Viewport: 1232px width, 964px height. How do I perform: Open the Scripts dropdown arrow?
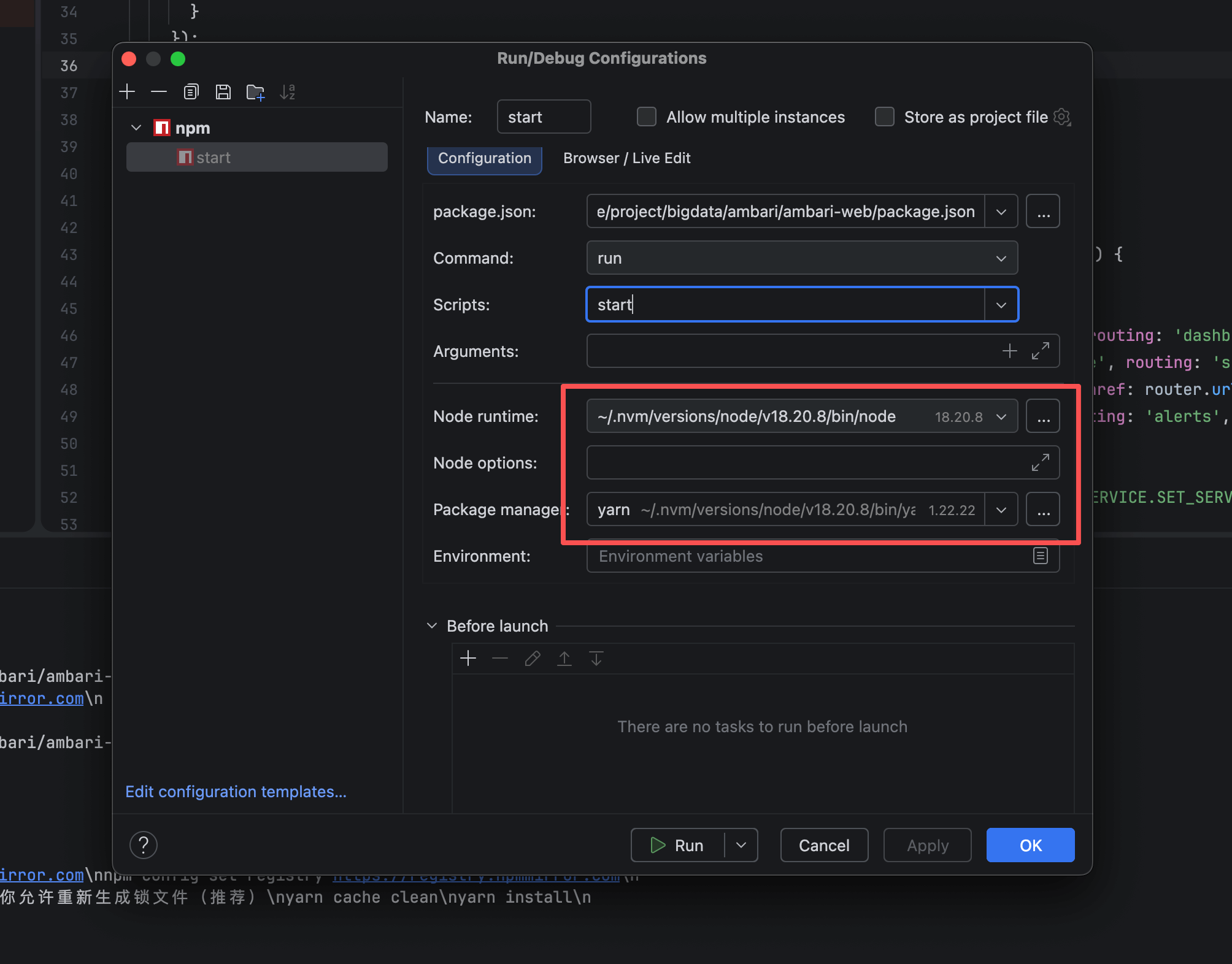[1001, 305]
